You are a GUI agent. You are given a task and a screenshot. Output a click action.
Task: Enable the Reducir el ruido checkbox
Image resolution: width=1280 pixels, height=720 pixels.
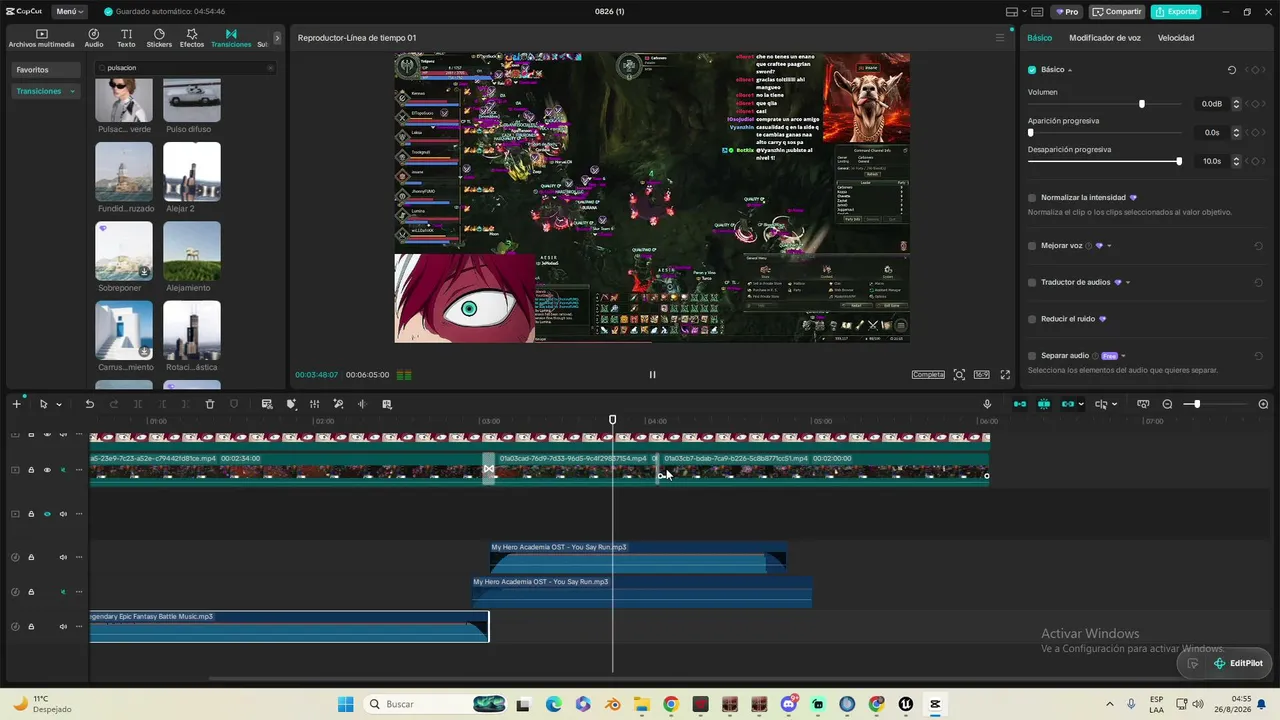click(x=1032, y=319)
